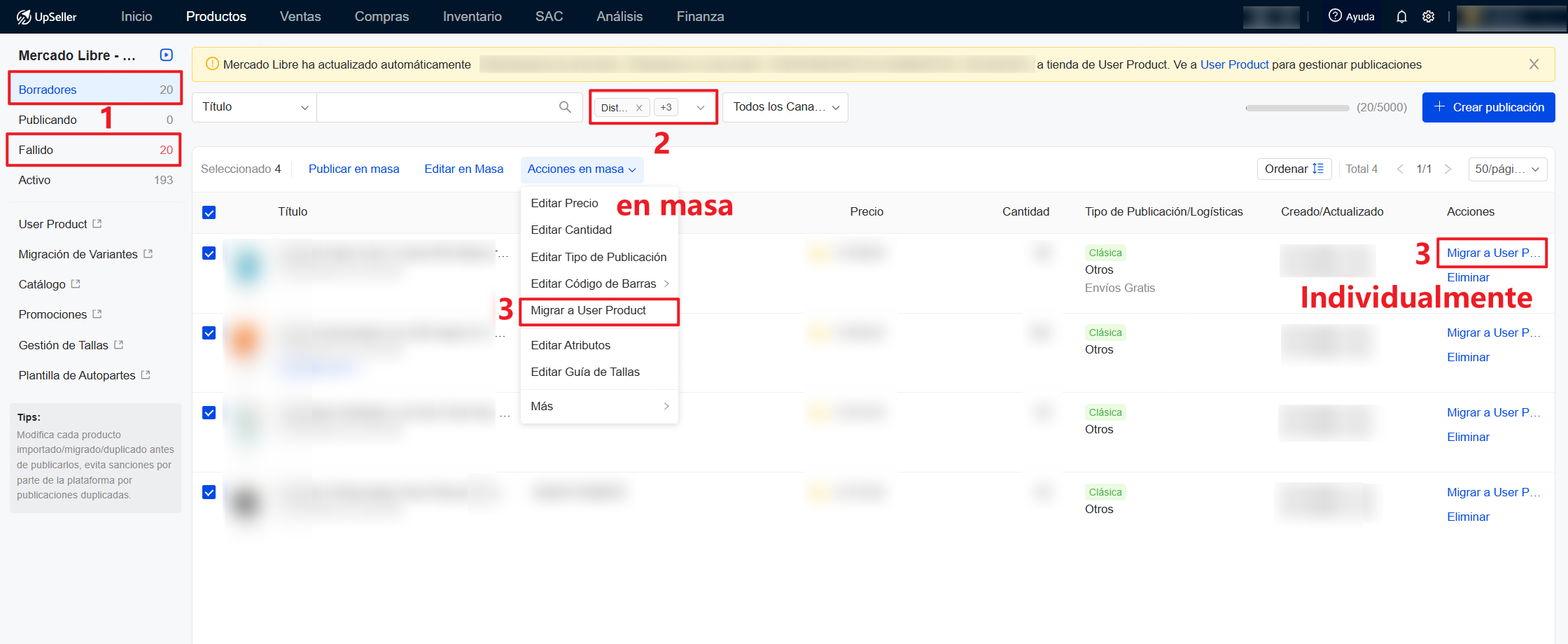
Task: Toggle the select-all checkbox in the header
Action: pyautogui.click(x=209, y=213)
